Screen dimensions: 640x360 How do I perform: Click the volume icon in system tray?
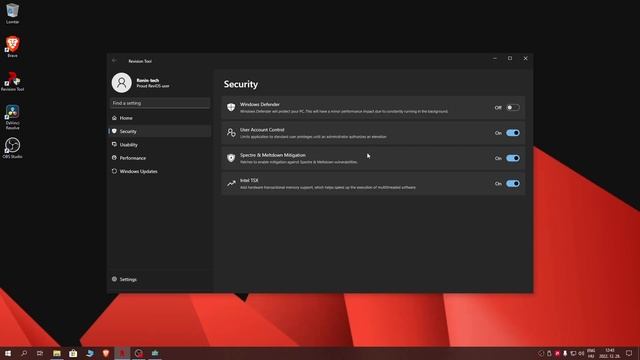[581, 353]
